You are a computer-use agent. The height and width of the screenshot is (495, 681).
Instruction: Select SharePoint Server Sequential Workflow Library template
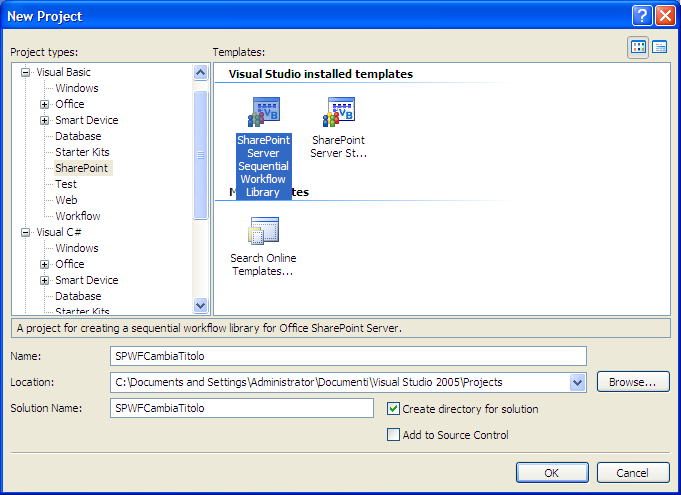coord(264,148)
